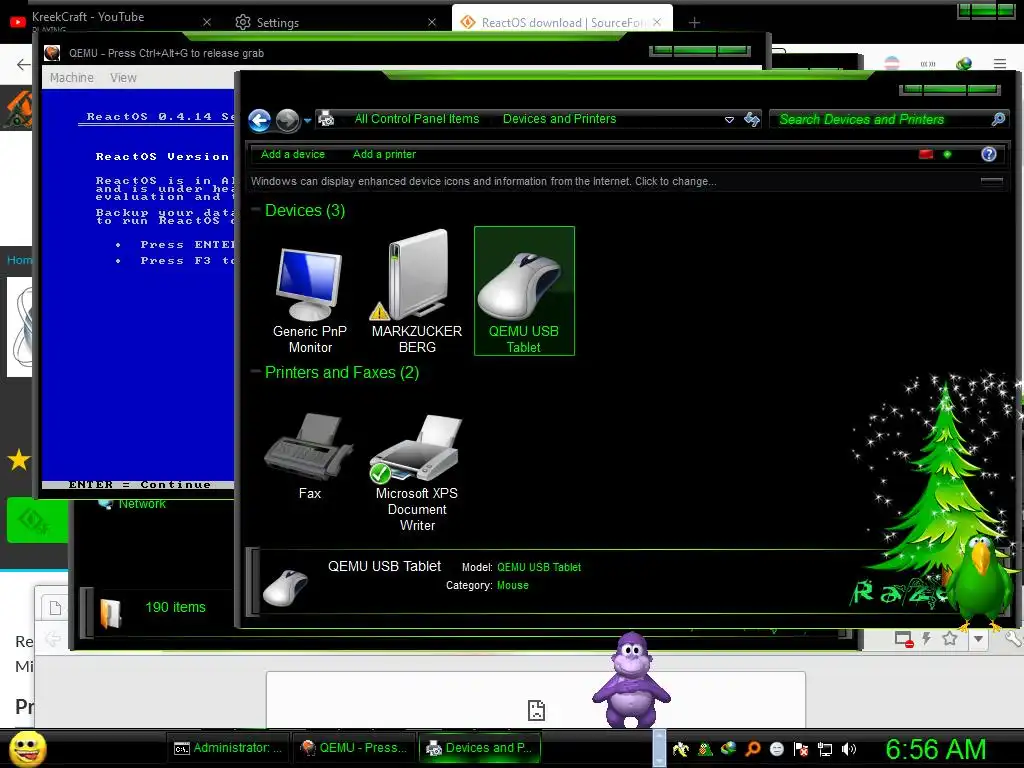Dismiss the information bar at its right end
The width and height of the screenshot is (1024, 768).
pyautogui.click(x=991, y=182)
